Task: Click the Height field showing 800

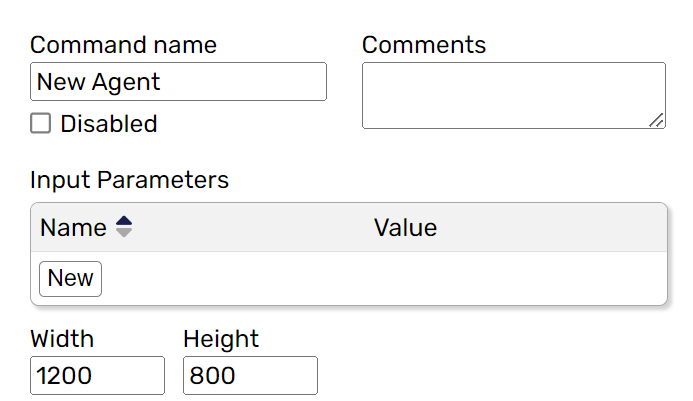Action: pos(250,376)
